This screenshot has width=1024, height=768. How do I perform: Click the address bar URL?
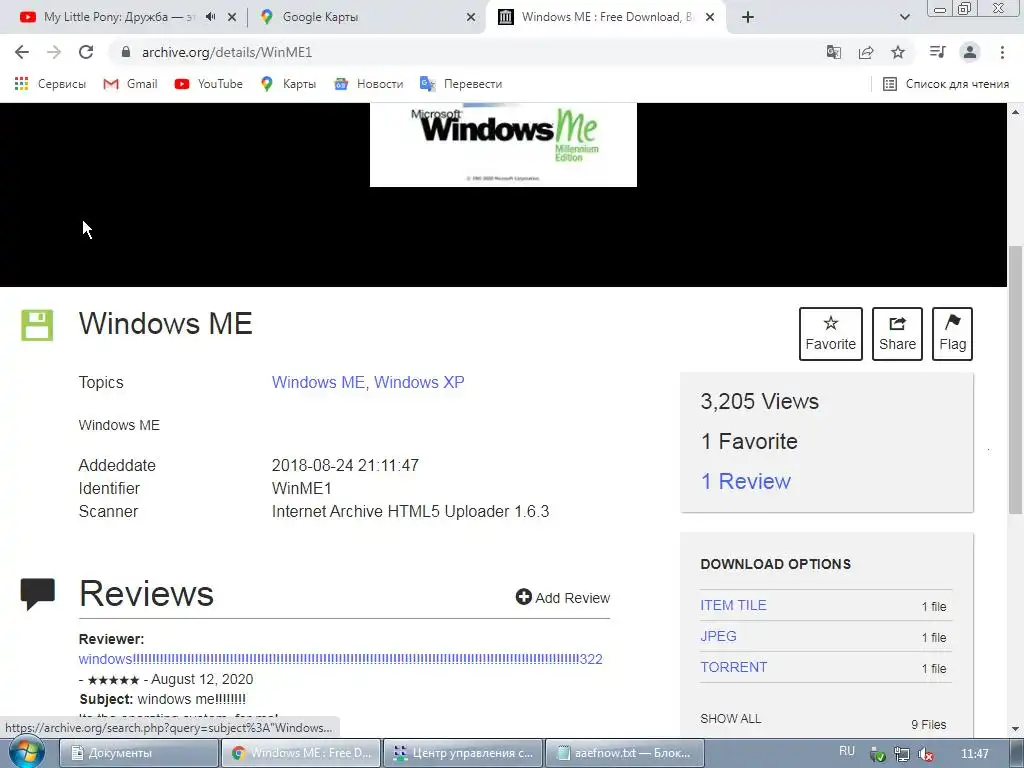(227, 52)
